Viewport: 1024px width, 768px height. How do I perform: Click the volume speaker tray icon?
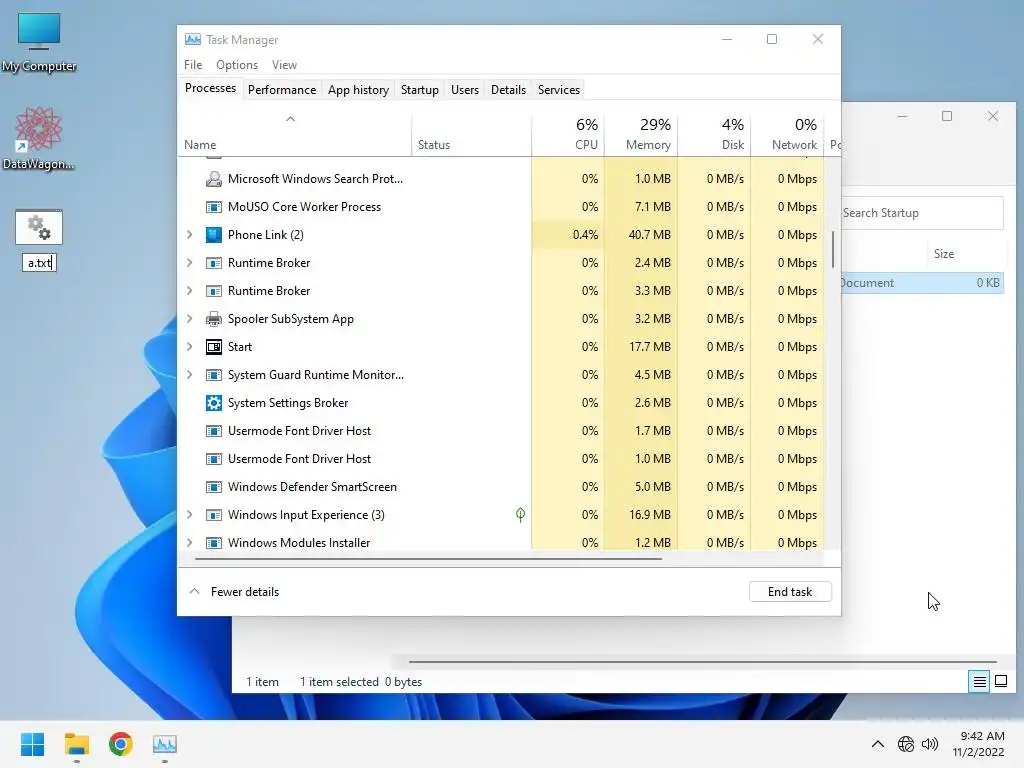pyautogui.click(x=930, y=744)
